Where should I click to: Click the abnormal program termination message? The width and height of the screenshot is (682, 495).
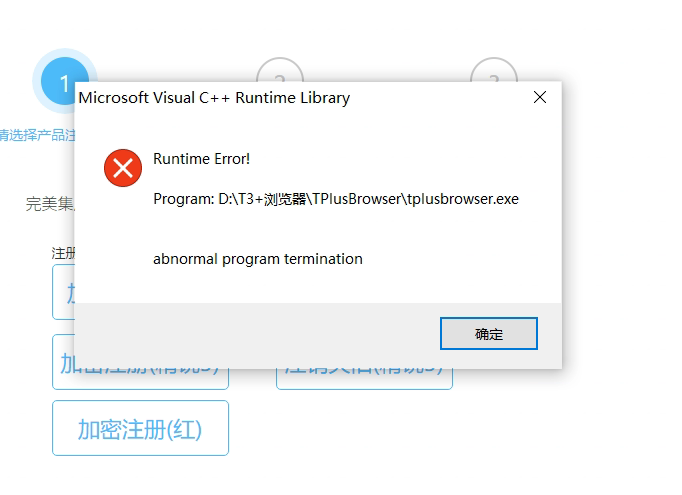click(x=257, y=259)
